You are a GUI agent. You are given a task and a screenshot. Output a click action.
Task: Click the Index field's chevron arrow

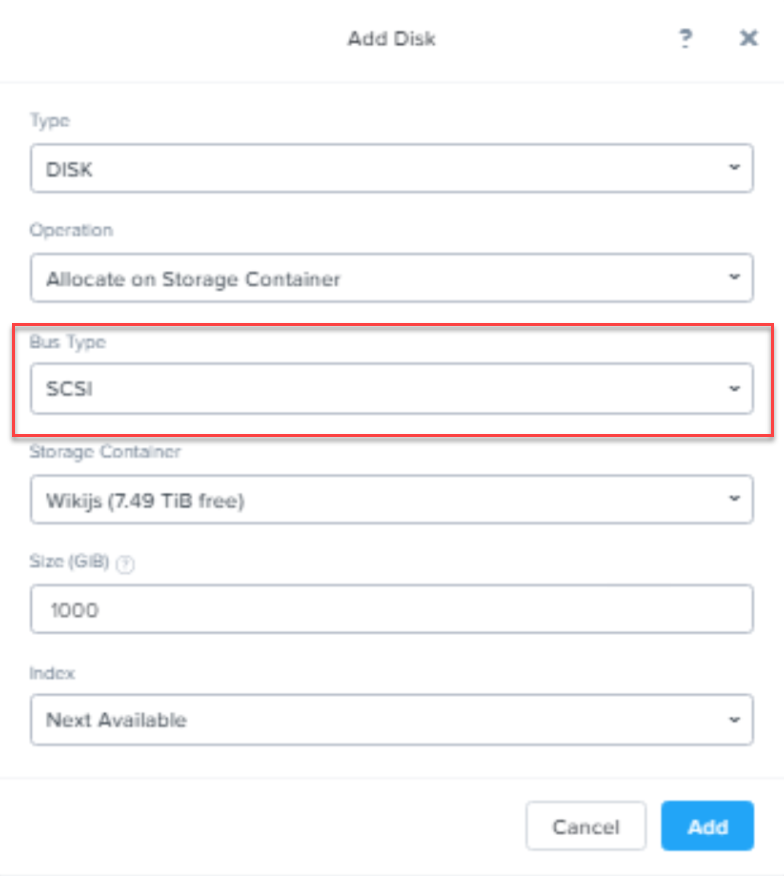click(734, 720)
